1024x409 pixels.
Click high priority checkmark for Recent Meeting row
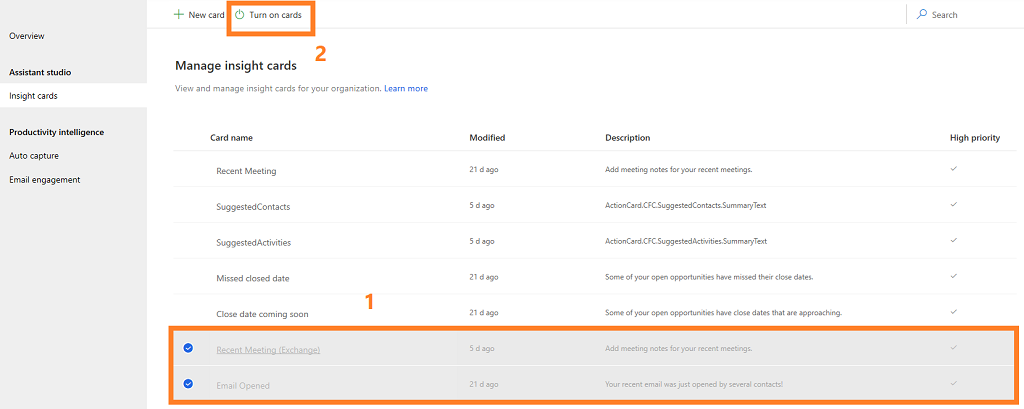click(954, 169)
